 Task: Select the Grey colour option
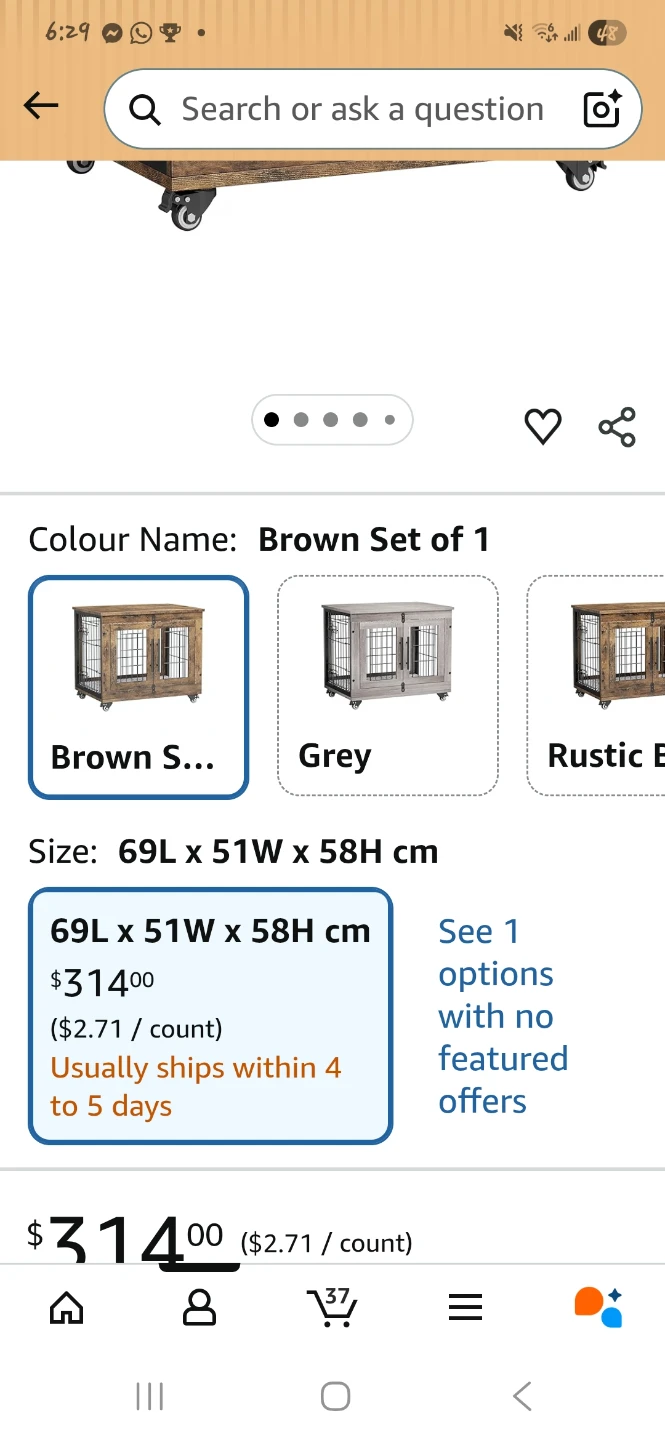tap(387, 686)
